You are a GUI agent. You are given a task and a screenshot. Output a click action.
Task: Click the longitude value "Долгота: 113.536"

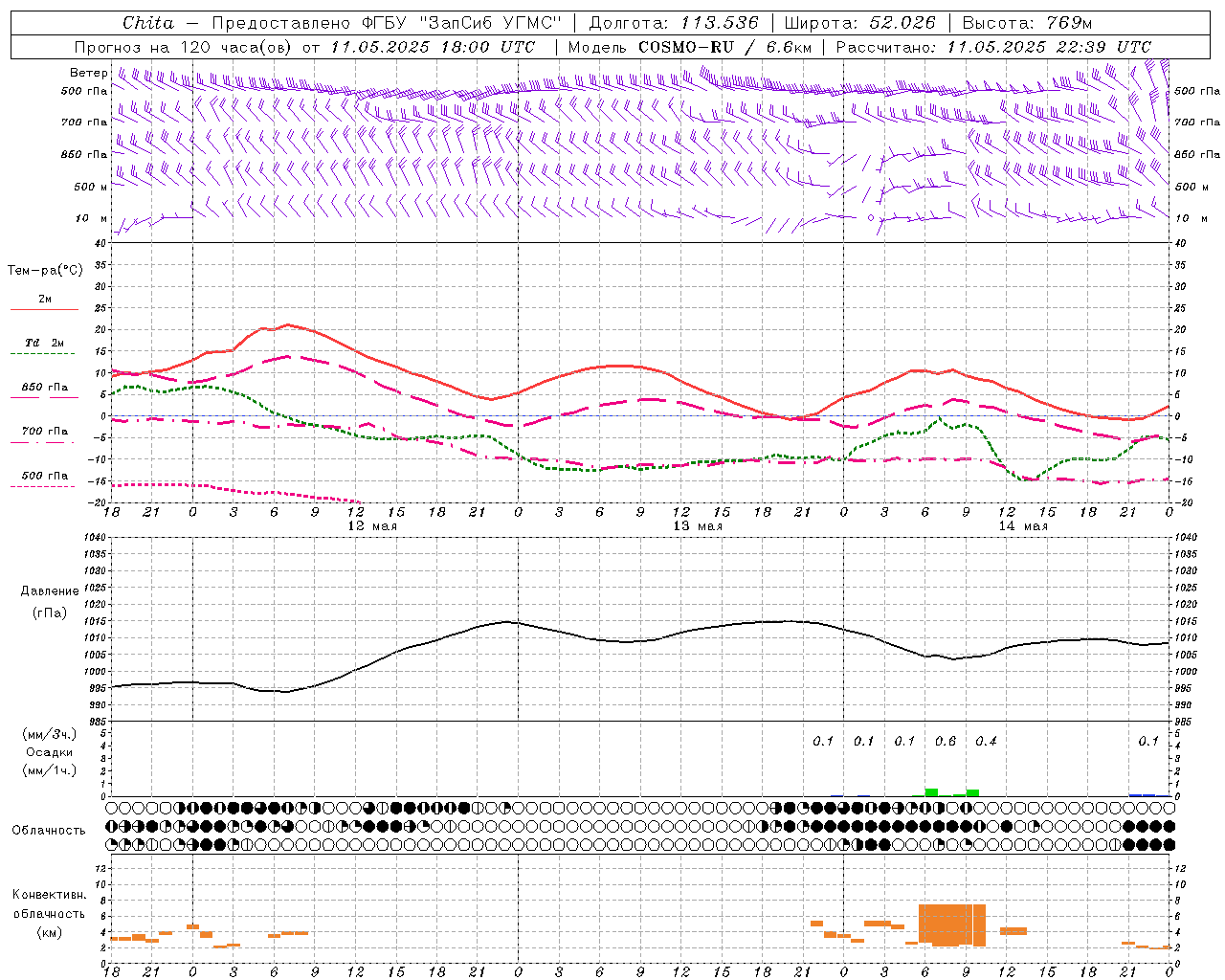coord(674,23)
